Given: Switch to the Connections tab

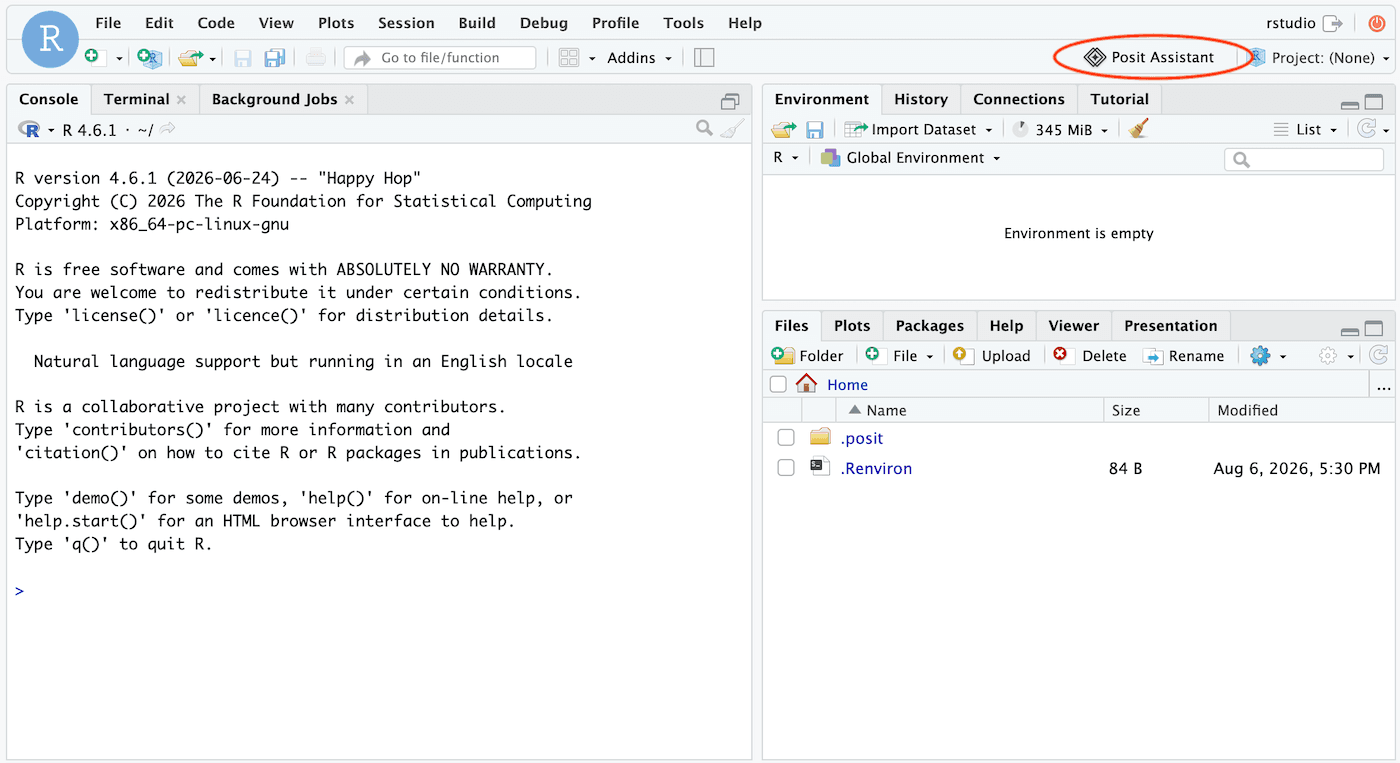Looking at the screenshot, I should point(1019,99).
